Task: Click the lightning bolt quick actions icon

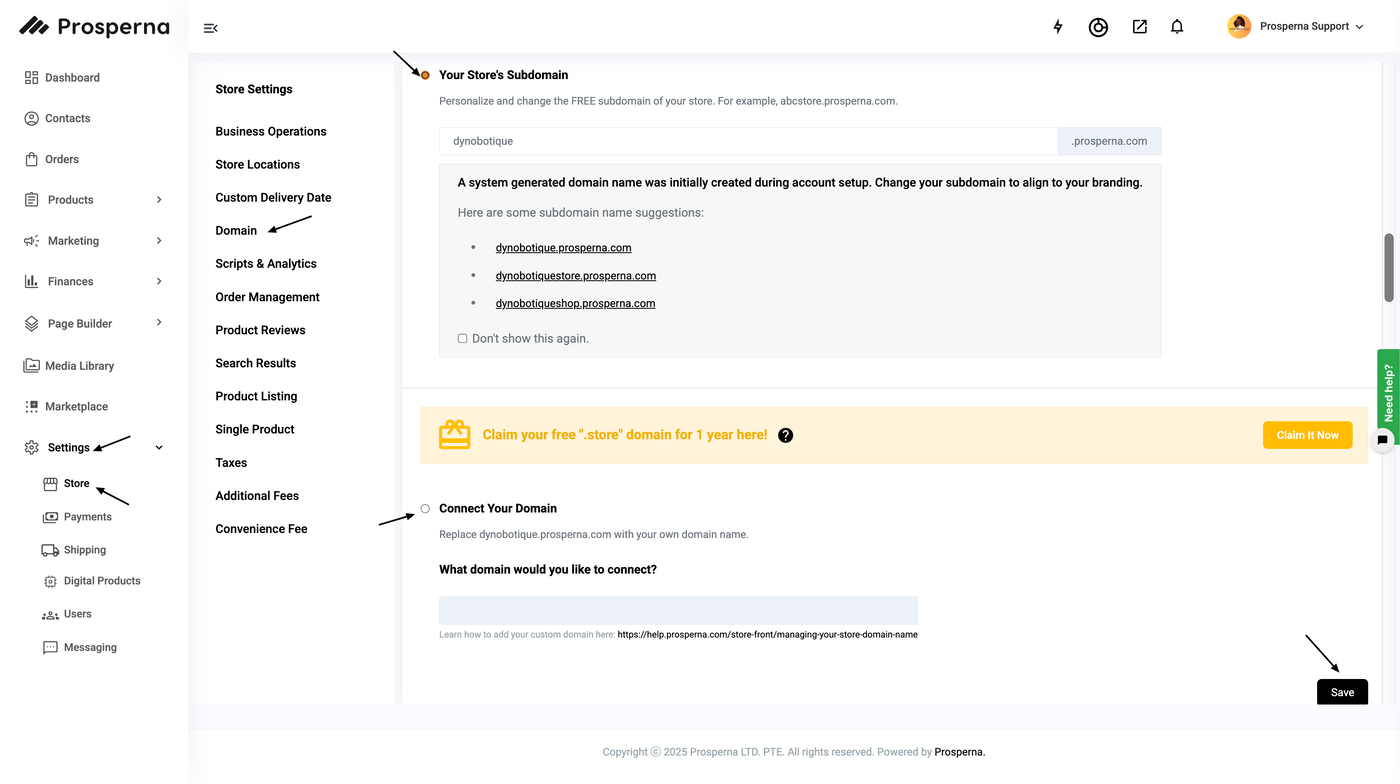Action: (1058, 27)
